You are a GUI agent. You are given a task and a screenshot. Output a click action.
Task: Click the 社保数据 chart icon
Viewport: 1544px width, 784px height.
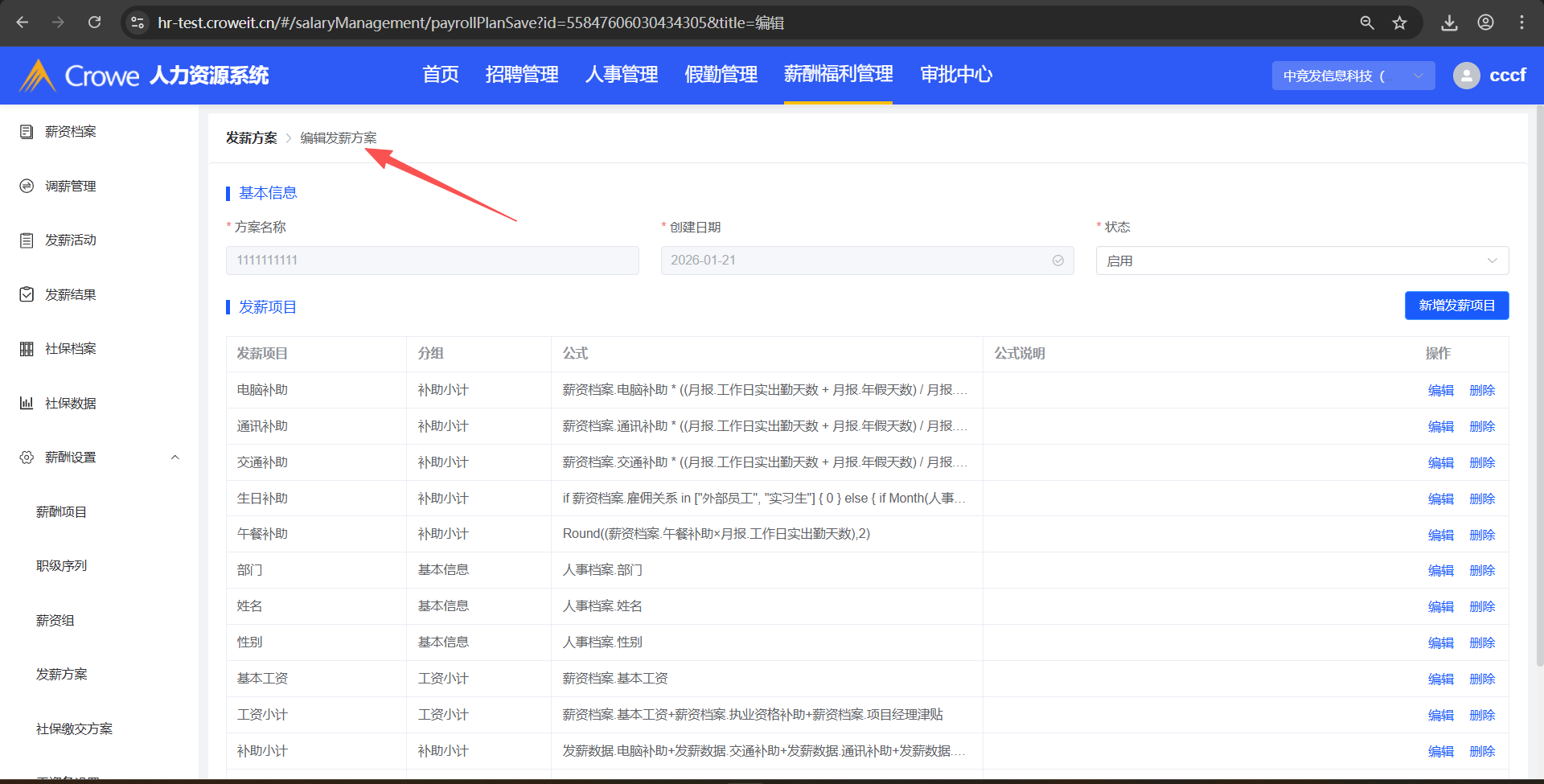point(27,403)
